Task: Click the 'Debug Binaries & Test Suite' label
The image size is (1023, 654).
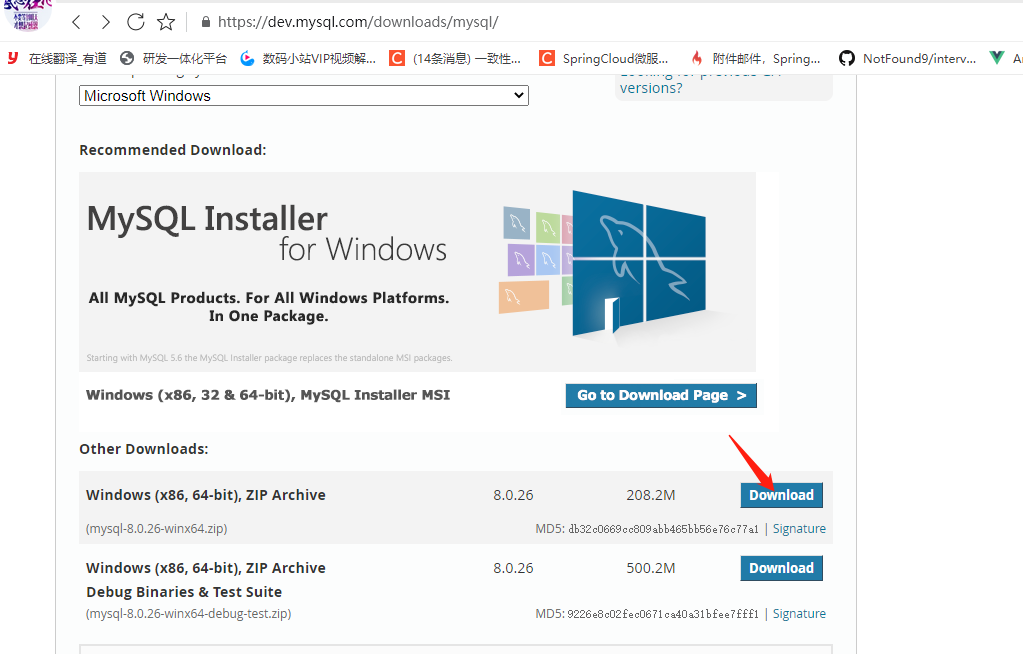Action: (x=184, y=592)
